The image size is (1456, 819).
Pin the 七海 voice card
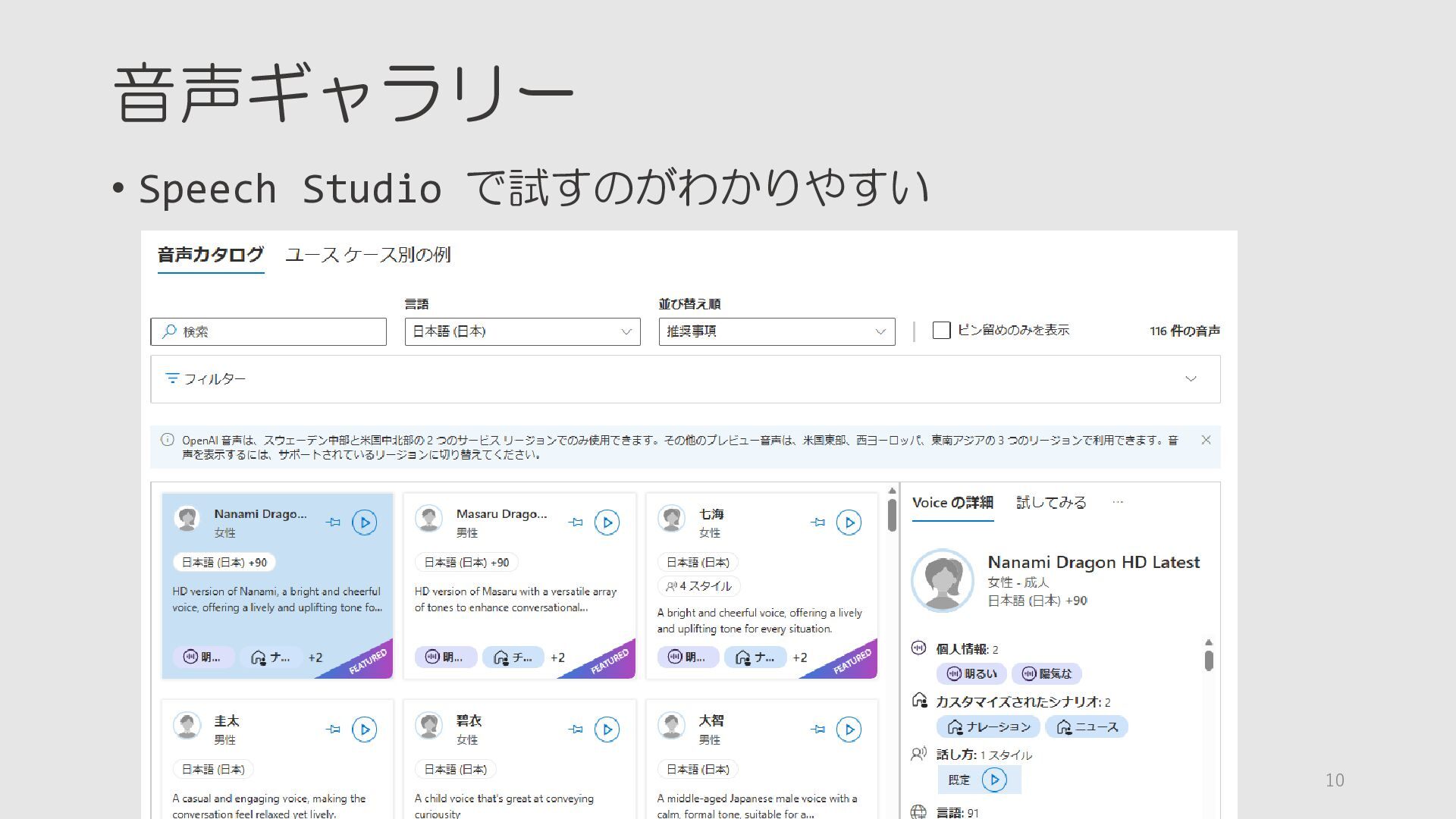click(x=817, y=522)
